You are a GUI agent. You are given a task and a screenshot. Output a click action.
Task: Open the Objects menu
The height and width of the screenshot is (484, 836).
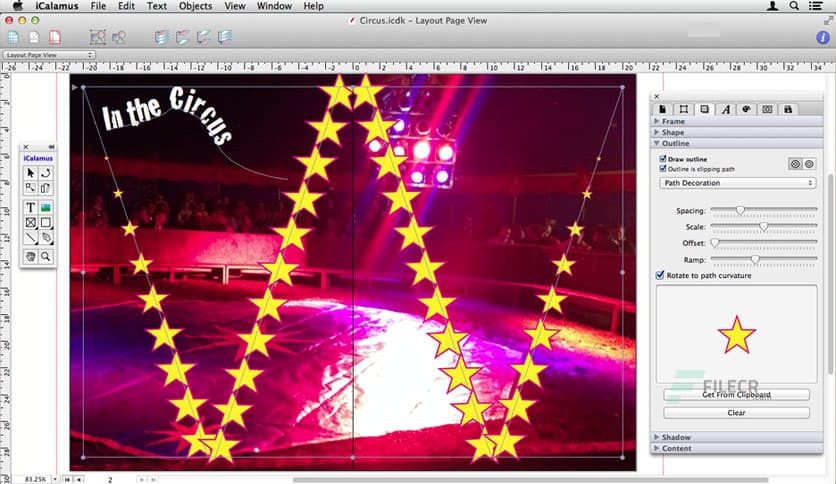tap(195, 6)
